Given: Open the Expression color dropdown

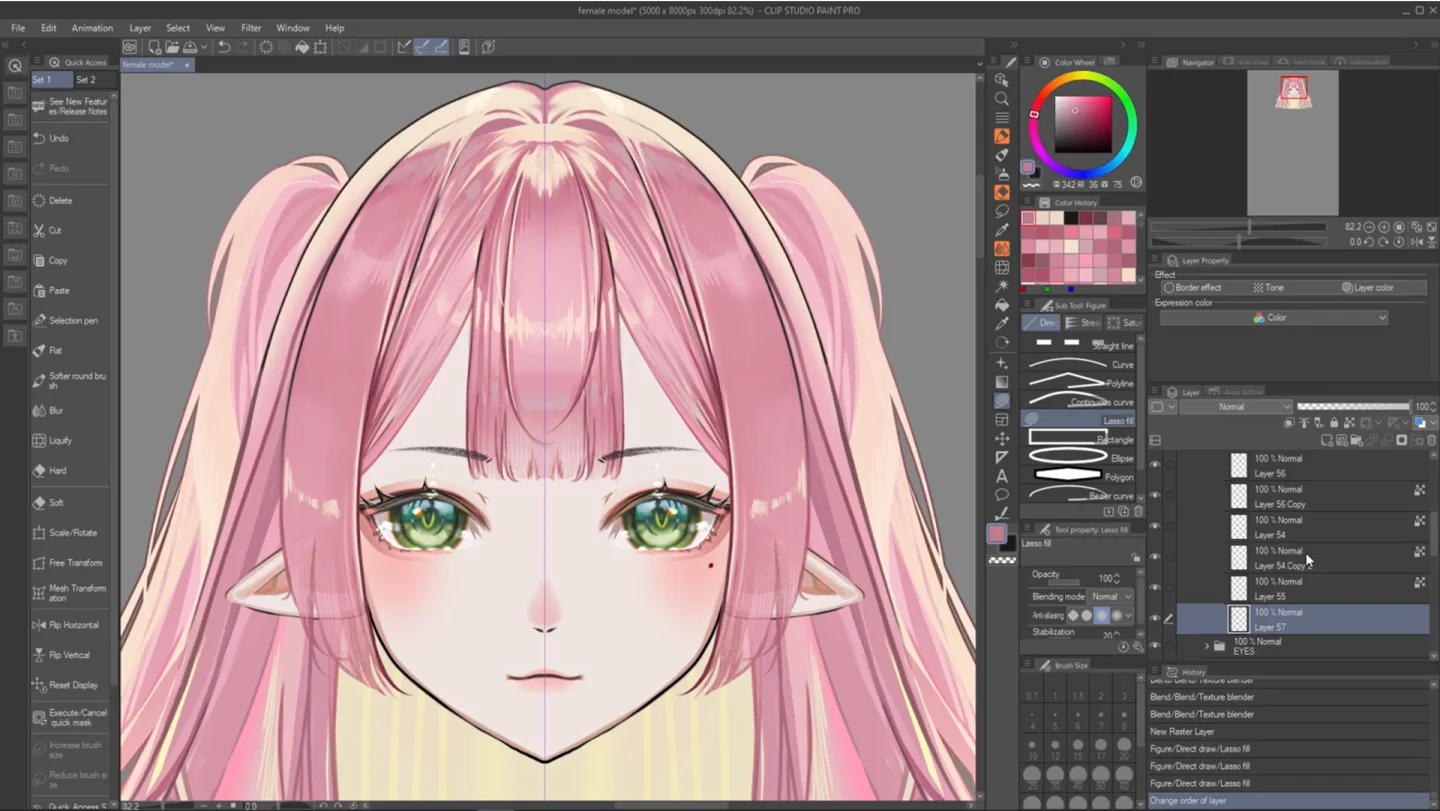Looking at the screenshot, I should (x=1273, y=318).
